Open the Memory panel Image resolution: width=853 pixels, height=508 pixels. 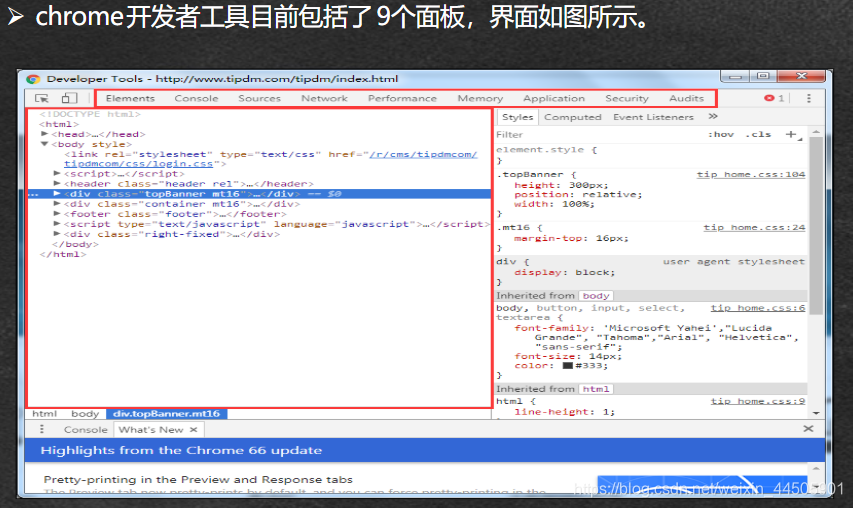click(480, 98)
